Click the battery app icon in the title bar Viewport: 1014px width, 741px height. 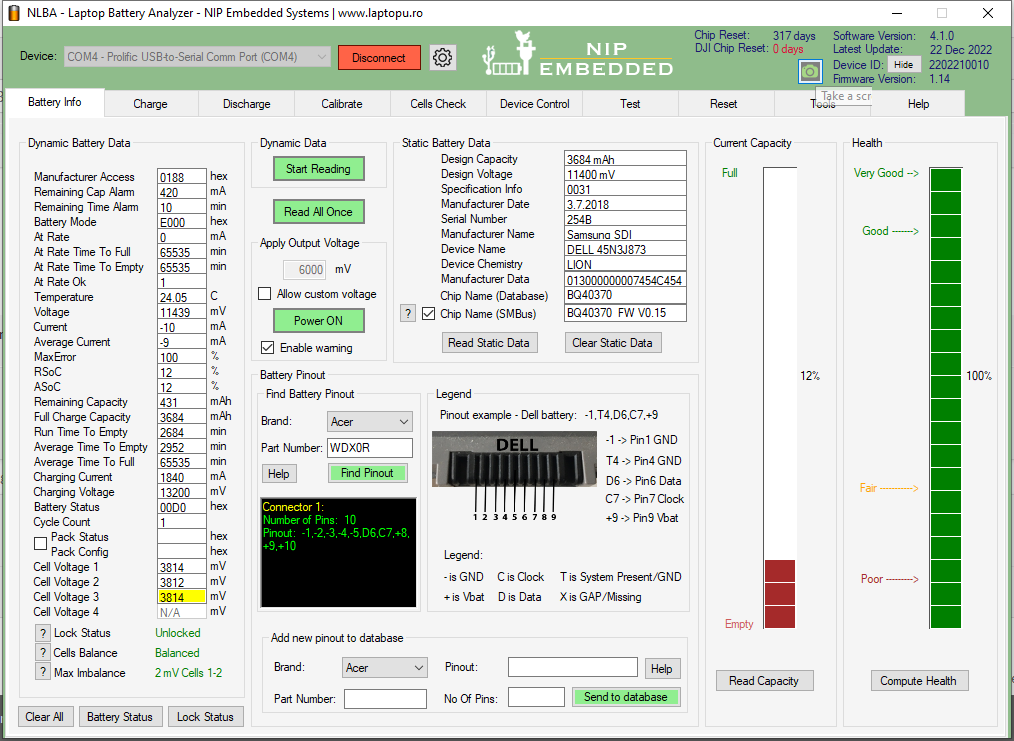tap(13, 13)
